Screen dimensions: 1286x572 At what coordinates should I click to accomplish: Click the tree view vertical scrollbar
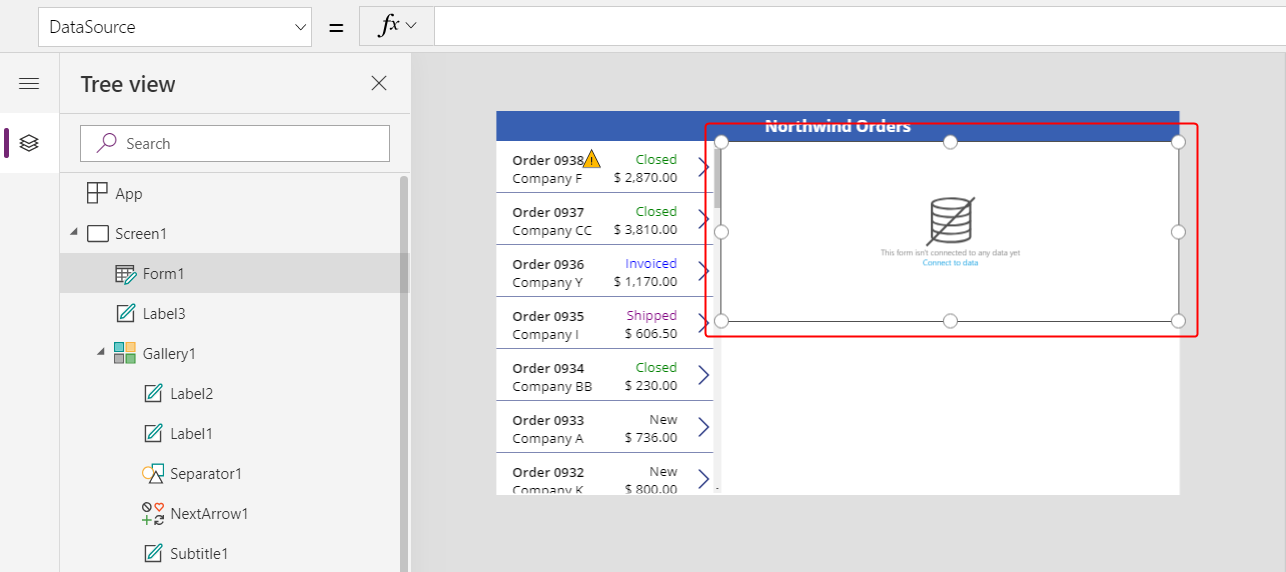(404, 373)
